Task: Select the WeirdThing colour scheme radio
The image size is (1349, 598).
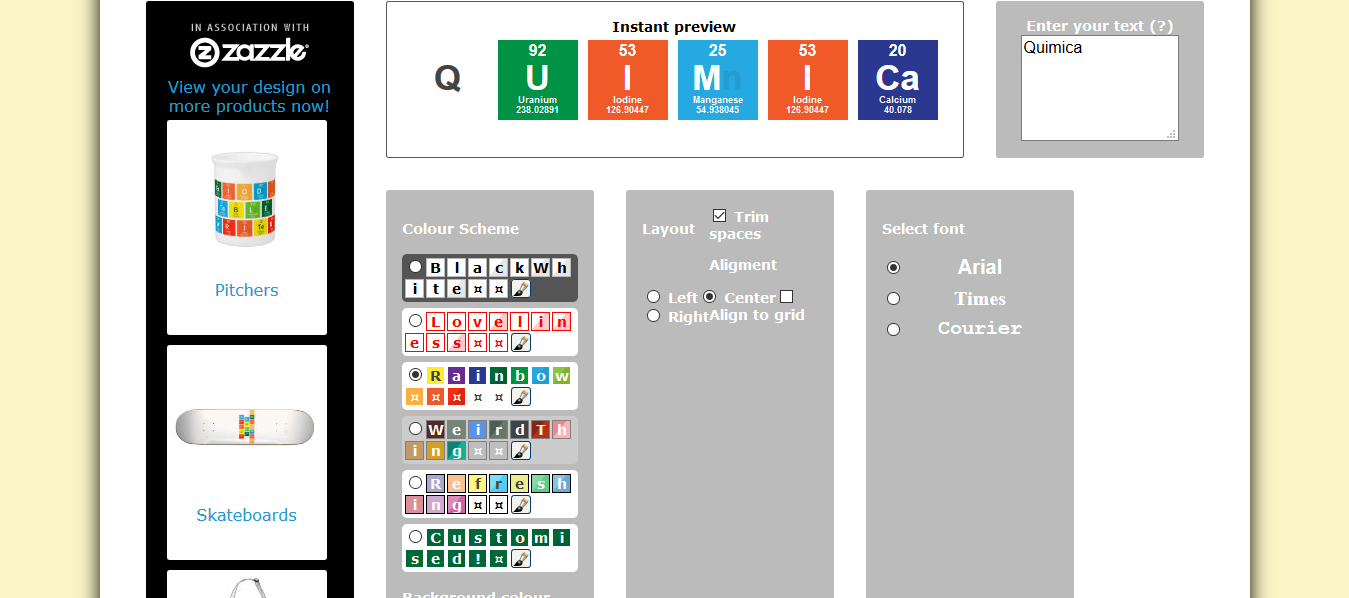Action: (x=415, y=428)
